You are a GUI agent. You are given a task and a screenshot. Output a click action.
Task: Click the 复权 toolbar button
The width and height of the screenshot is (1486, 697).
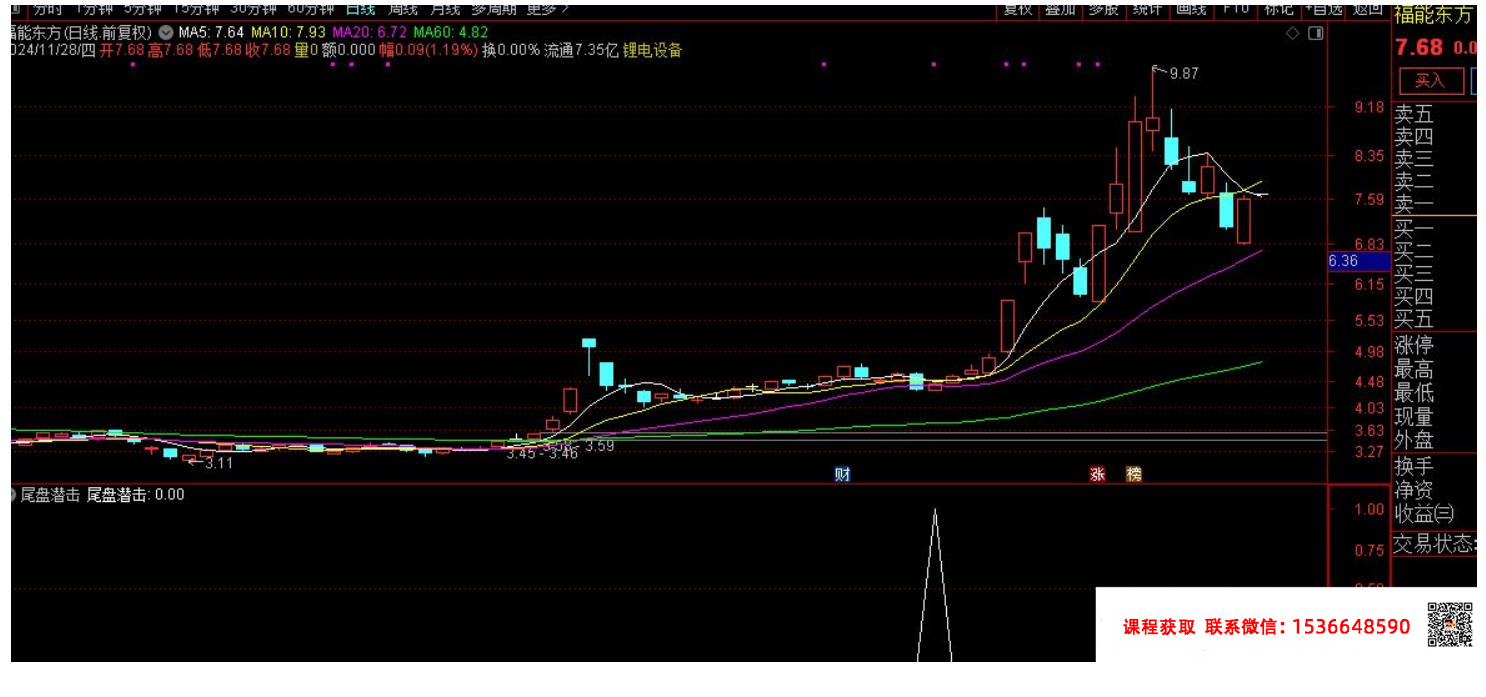(x=1018, y=8)
